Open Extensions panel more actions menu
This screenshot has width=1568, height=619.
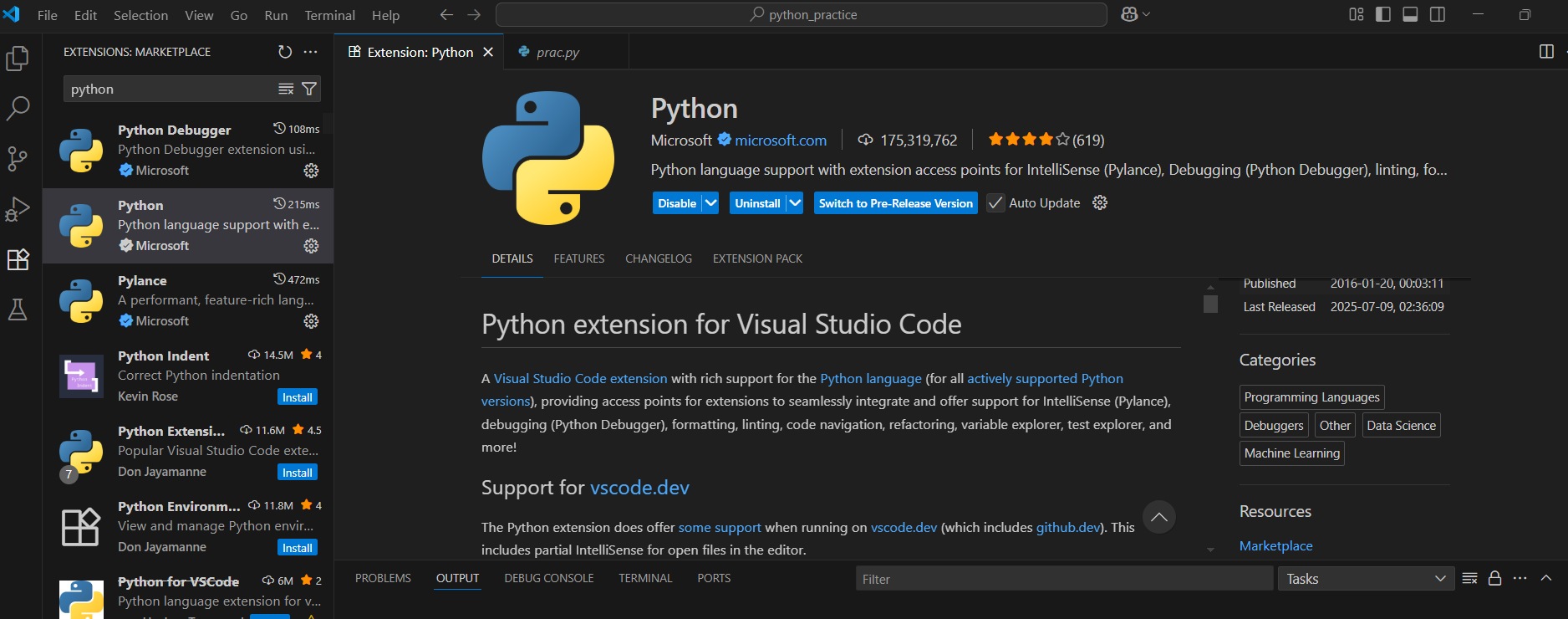coord(311,52)
